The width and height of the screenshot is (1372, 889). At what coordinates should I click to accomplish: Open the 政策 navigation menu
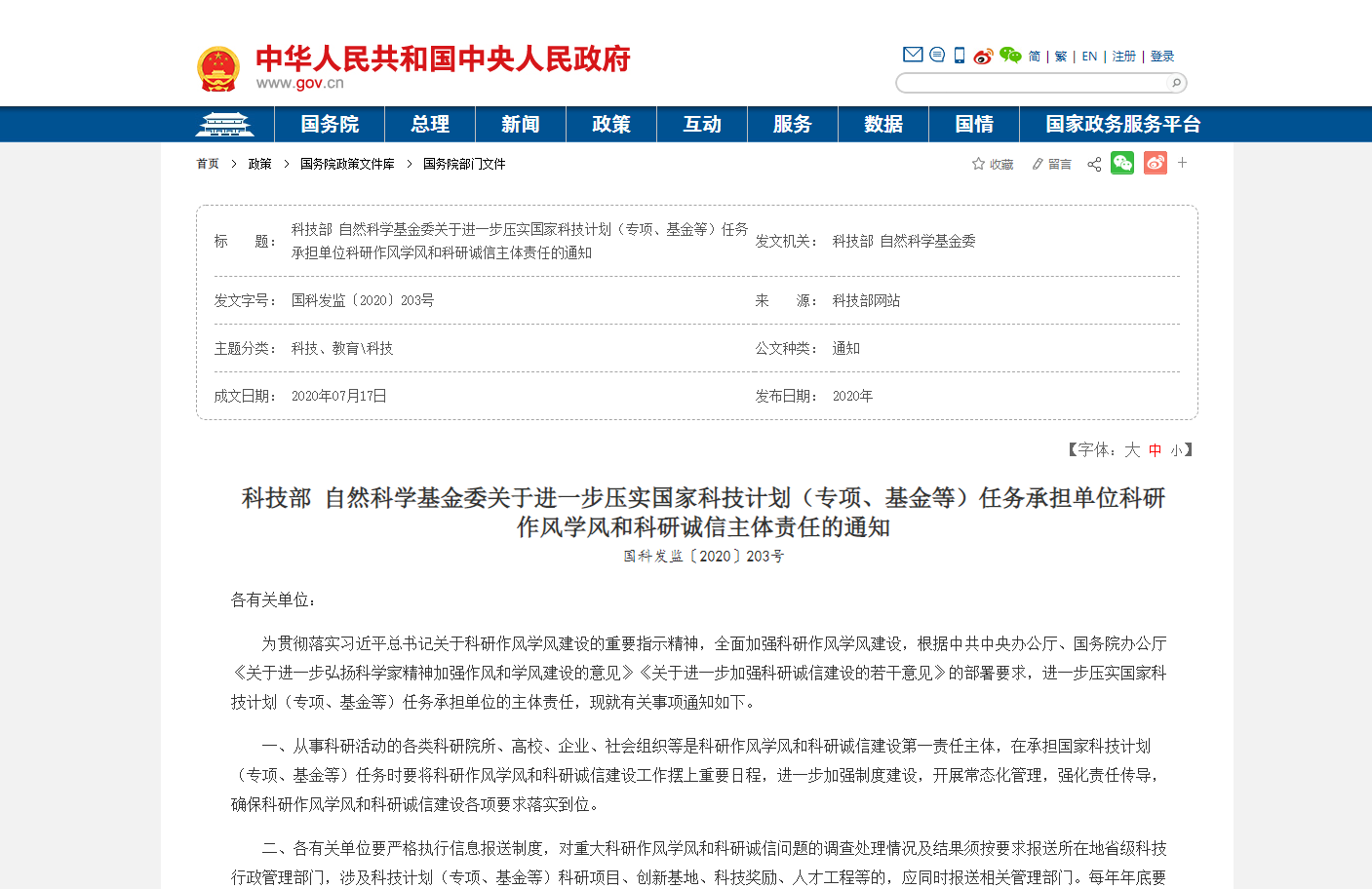(611, 125)
